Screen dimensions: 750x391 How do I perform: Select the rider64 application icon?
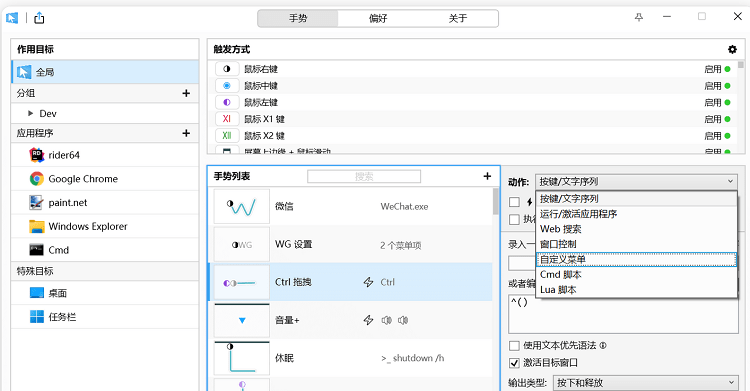[x=37, y=155]
